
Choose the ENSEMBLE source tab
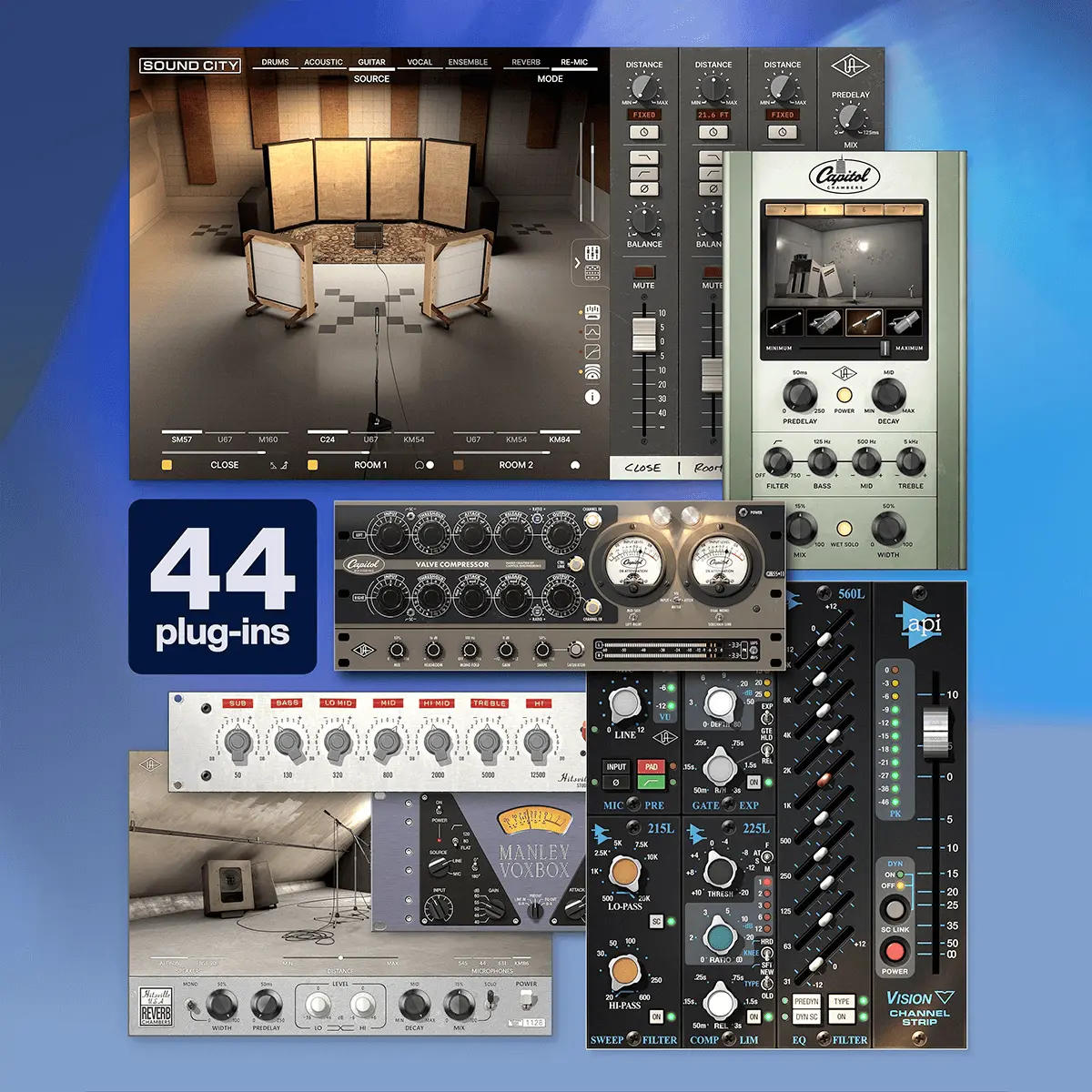(468, 63)
